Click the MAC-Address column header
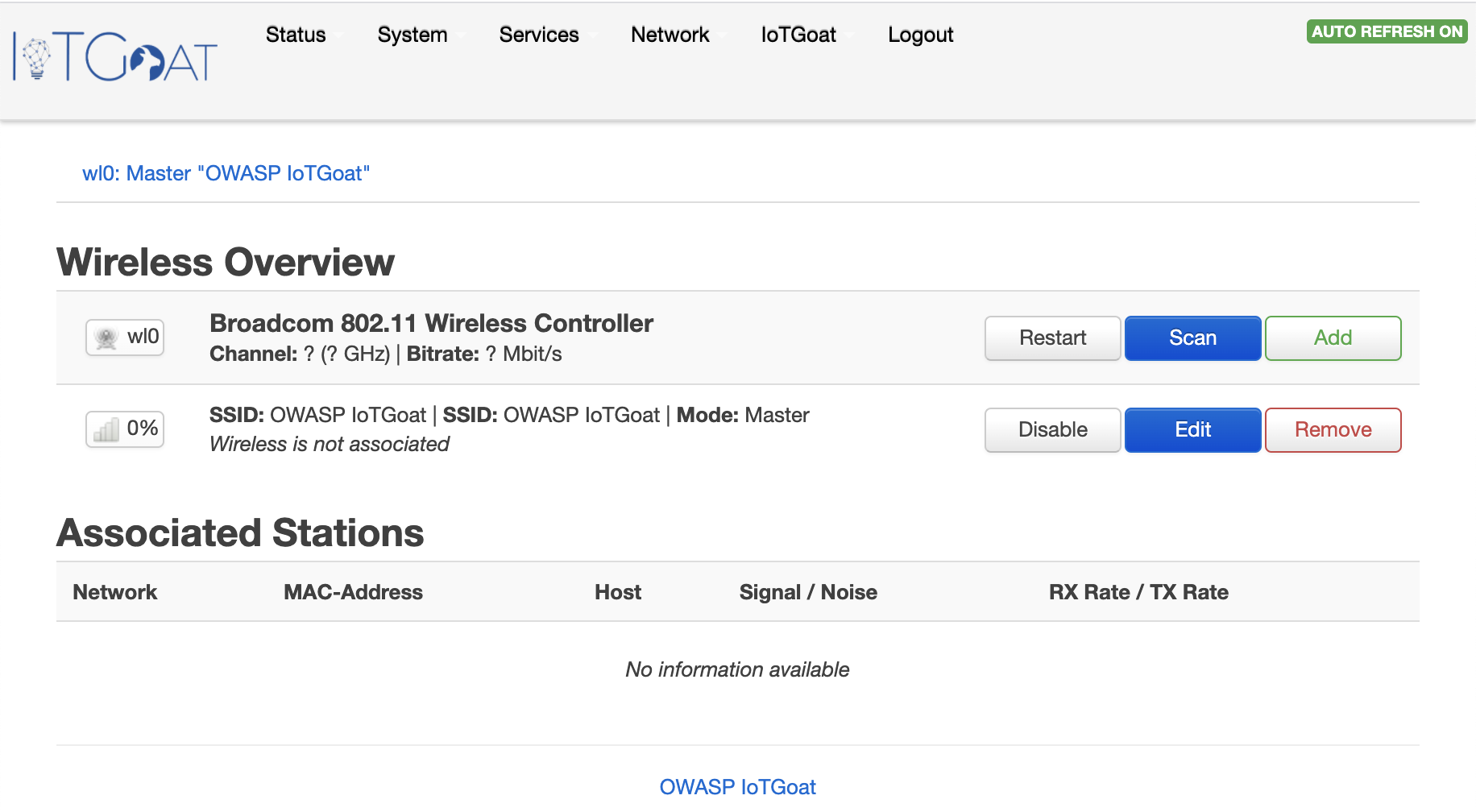This screenshot has height=812, width=1476. (x=353, y=592)
